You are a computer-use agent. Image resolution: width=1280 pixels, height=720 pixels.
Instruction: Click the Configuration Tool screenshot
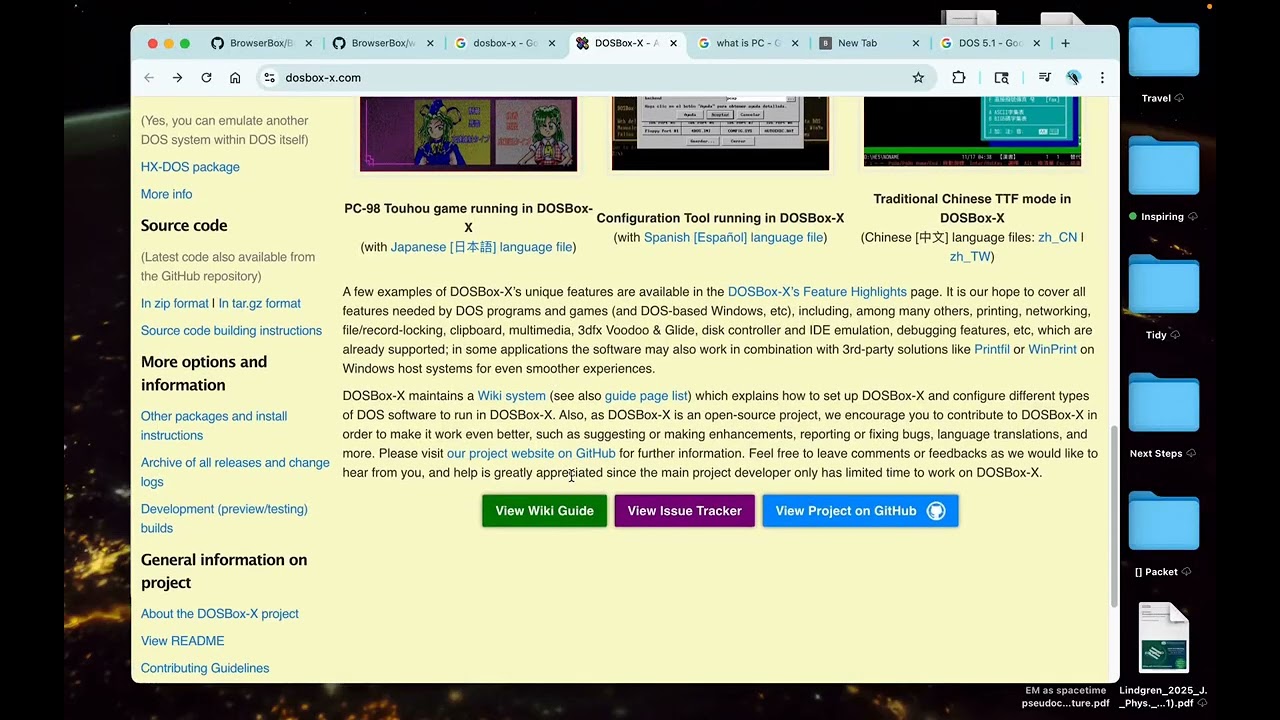pos(720,134)
